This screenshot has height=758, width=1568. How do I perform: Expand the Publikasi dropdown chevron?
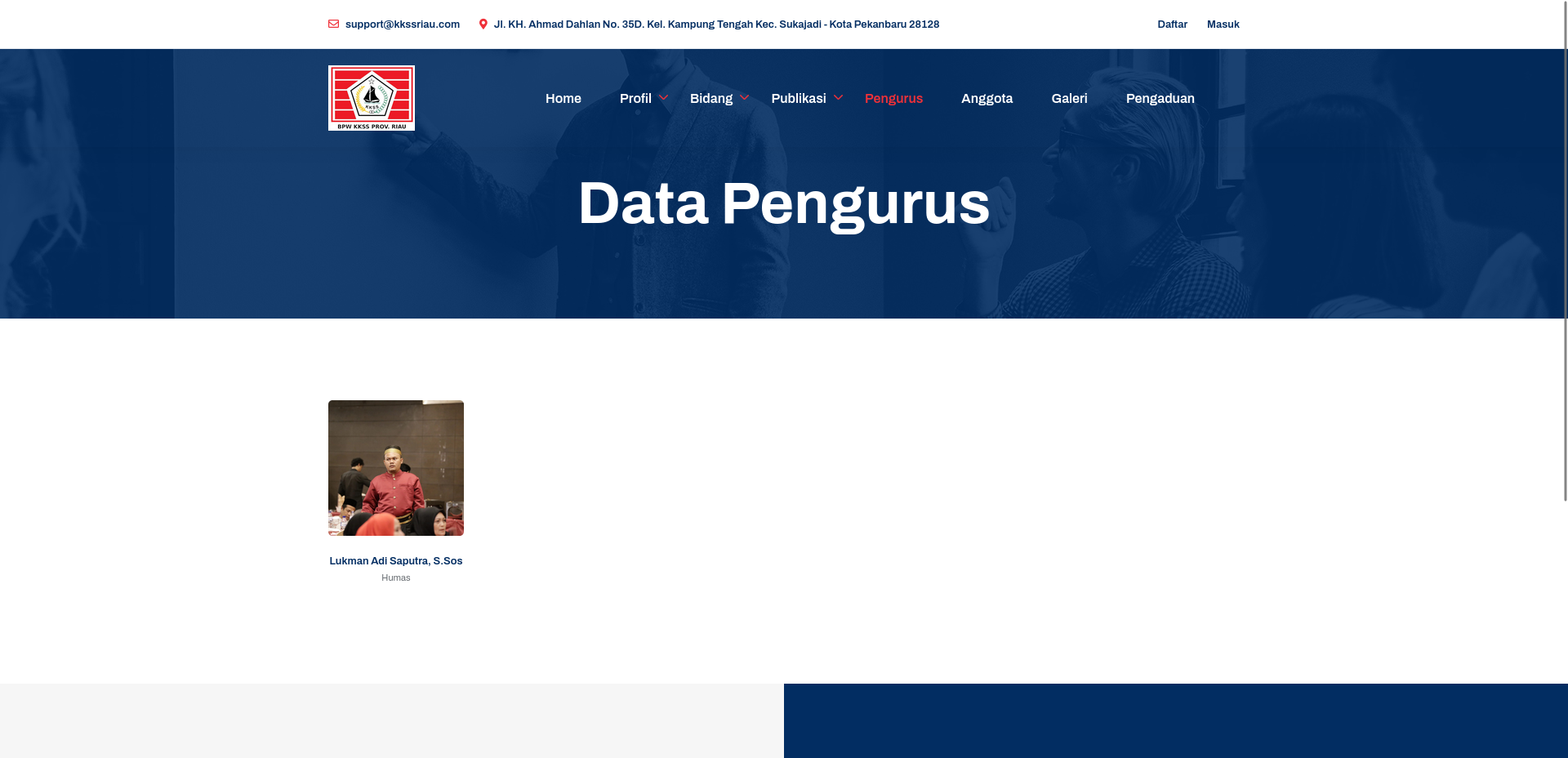click(838, 97)
